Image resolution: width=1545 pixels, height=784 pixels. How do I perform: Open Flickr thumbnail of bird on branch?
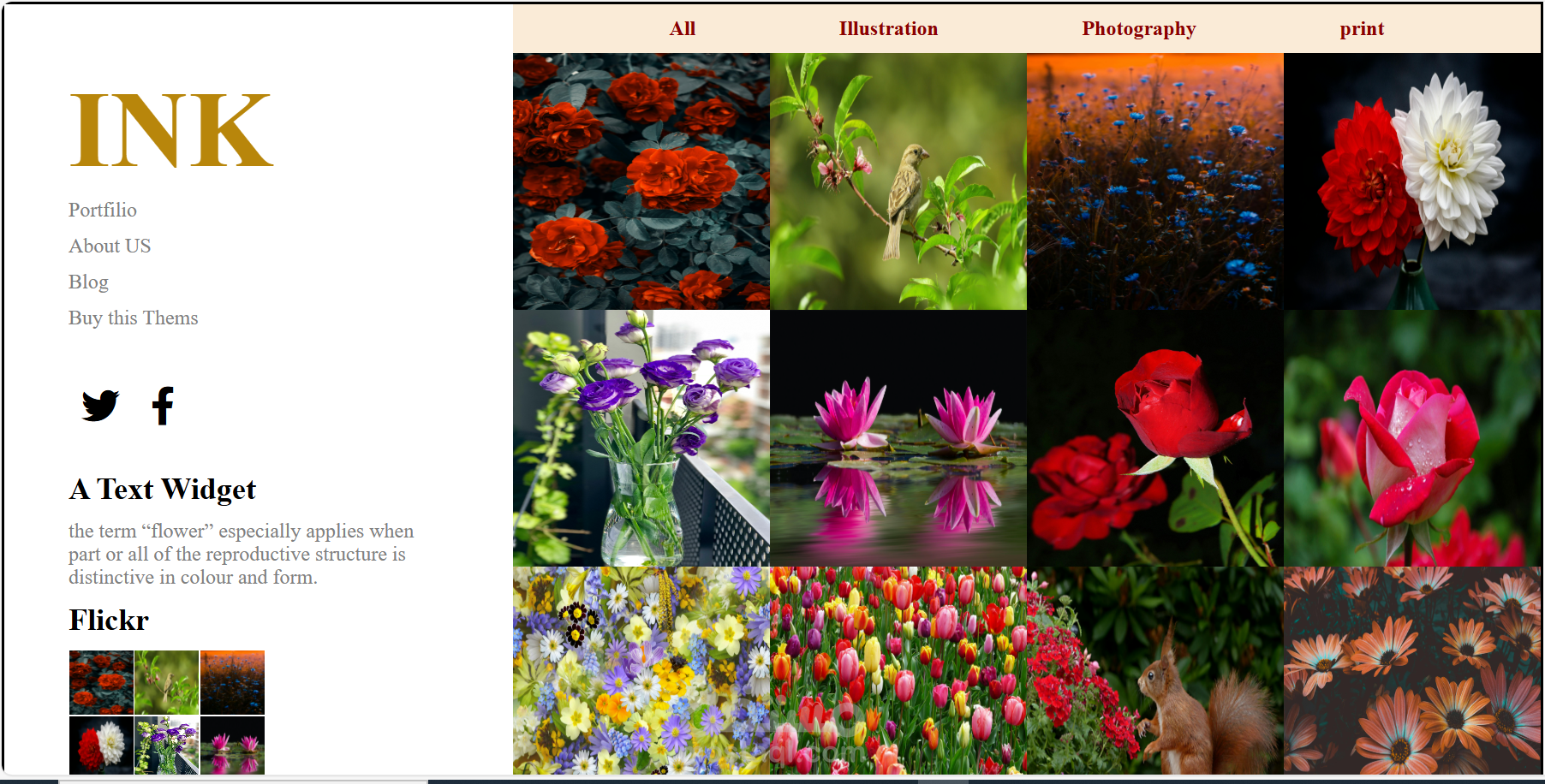click(166, 682)
